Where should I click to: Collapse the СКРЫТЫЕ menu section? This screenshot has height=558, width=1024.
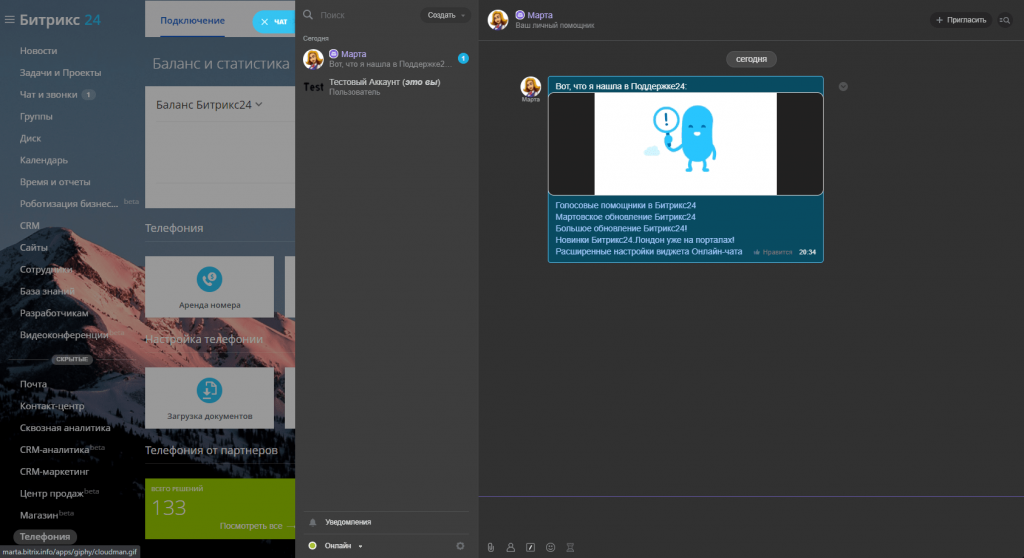pyautogui.click(x=72, y=359)
